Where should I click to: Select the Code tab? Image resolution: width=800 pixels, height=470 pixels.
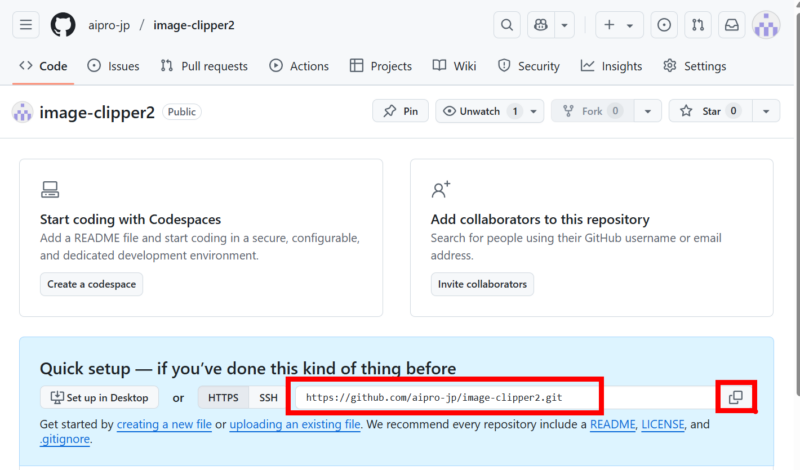(x=43, y=66)
